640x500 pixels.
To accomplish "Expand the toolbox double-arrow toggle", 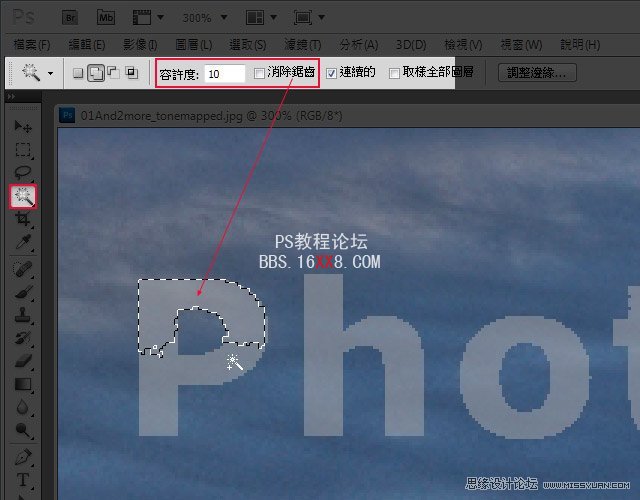I will click(11, 96).
